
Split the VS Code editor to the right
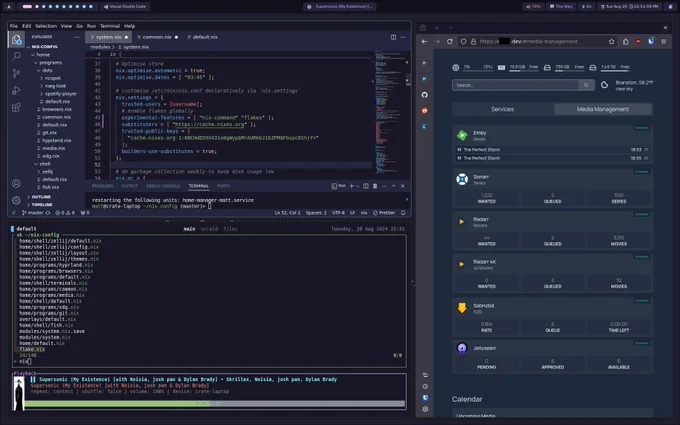tap(393, 37)
